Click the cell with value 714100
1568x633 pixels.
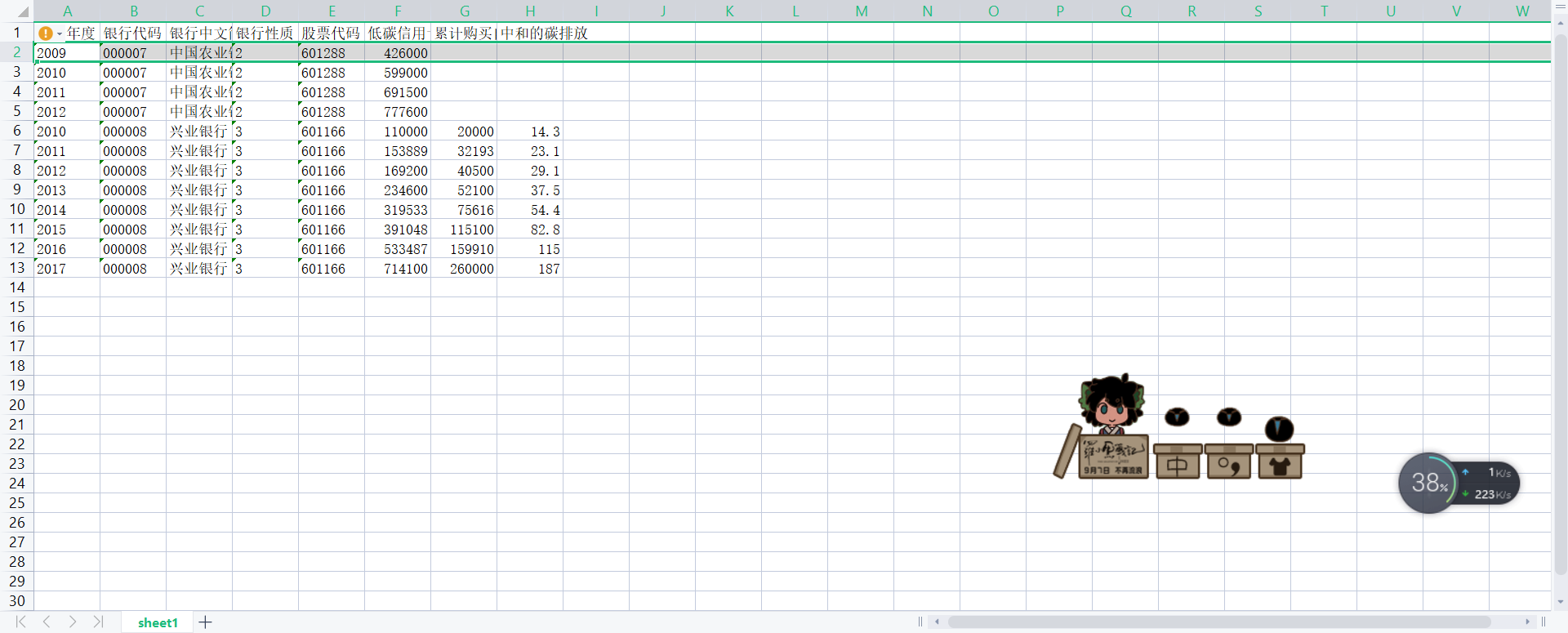click(398, 268)
